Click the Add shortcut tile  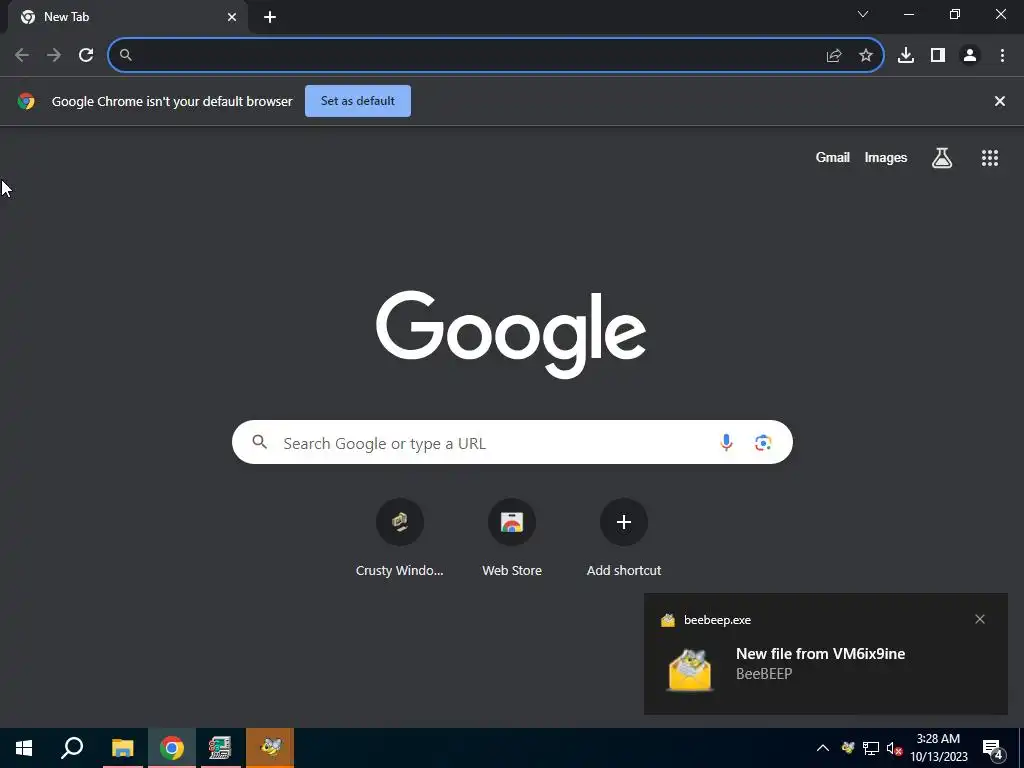(624, 537)
